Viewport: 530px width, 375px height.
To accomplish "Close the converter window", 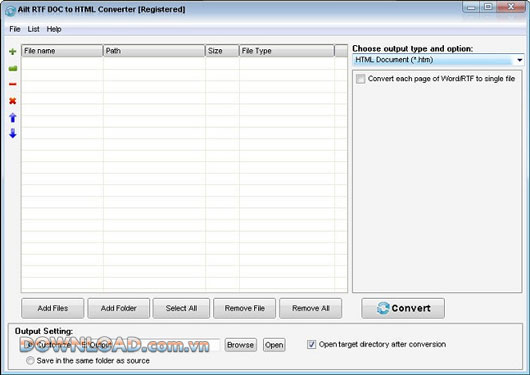I will tap(511, 7).
